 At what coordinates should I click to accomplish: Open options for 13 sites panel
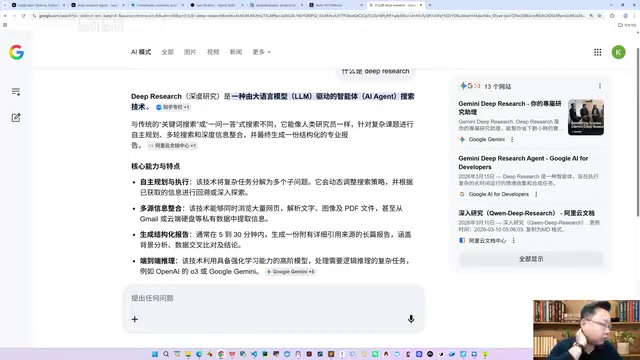click(600, 86)
